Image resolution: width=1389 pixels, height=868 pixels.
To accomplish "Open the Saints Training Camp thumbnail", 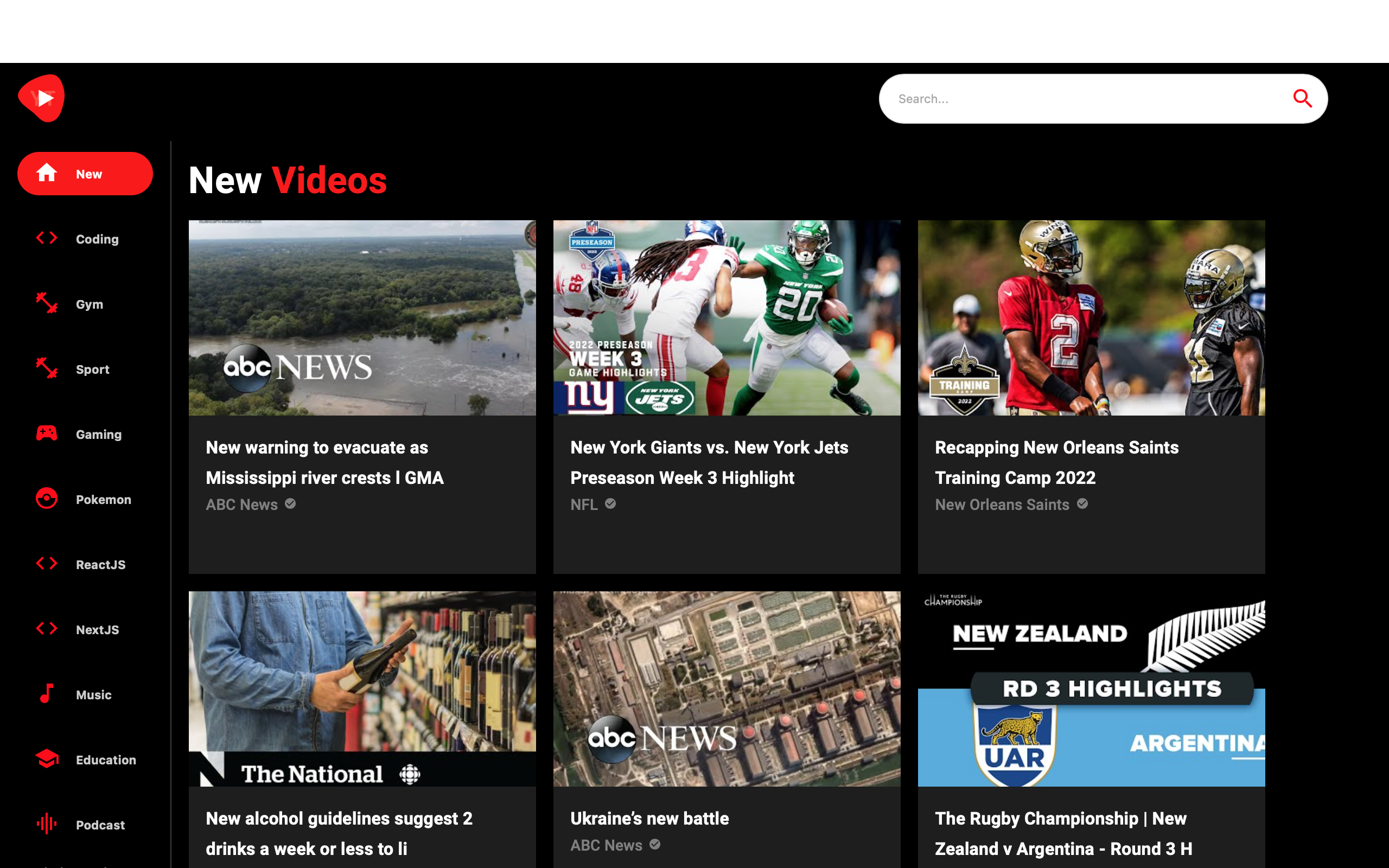I will click(x=1091, y=317).
